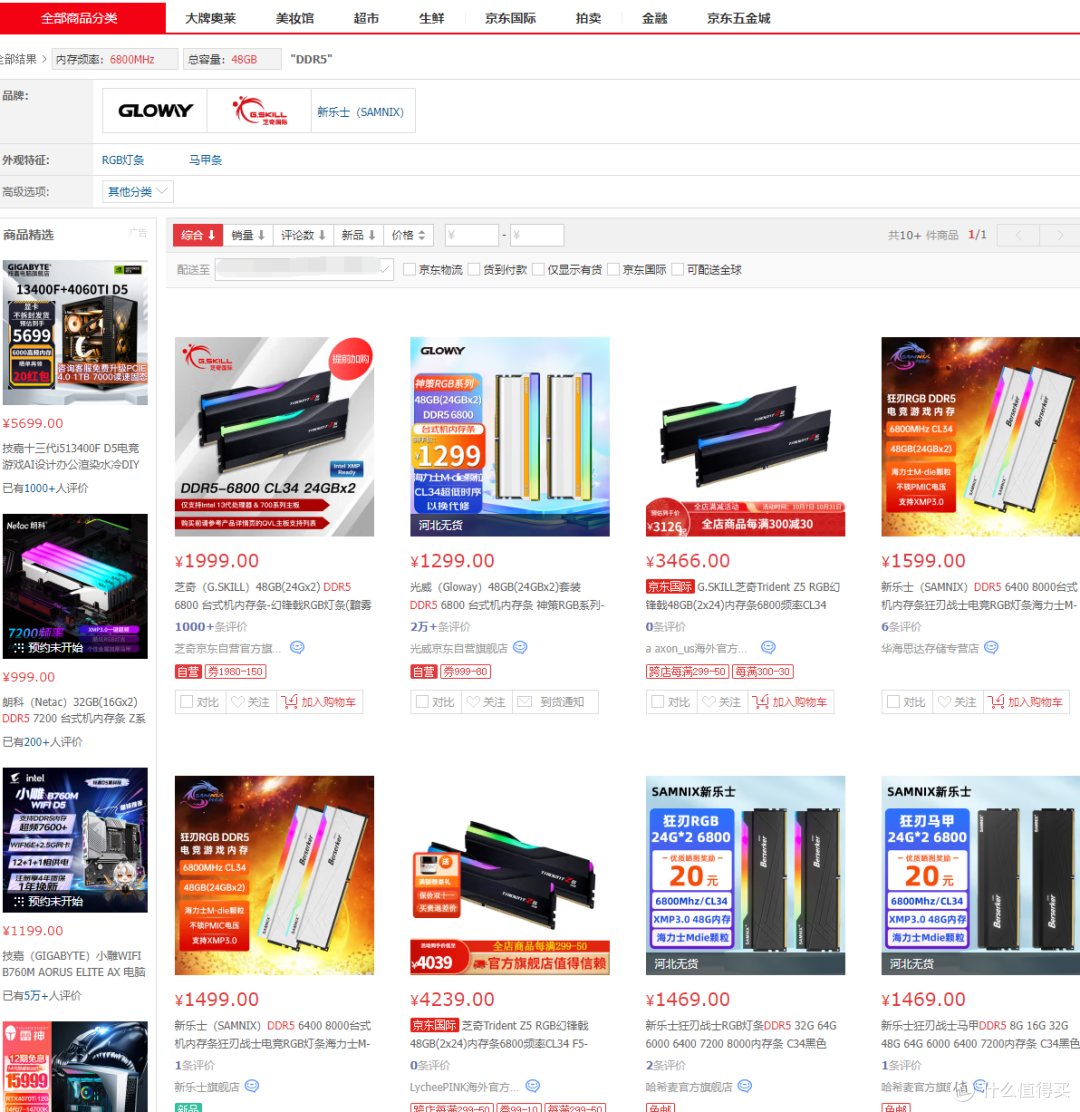This screenshot has width=1080, height=1112.
Task: Open chat icon beside a axon_us海外官方
Action: pos(768,647)
